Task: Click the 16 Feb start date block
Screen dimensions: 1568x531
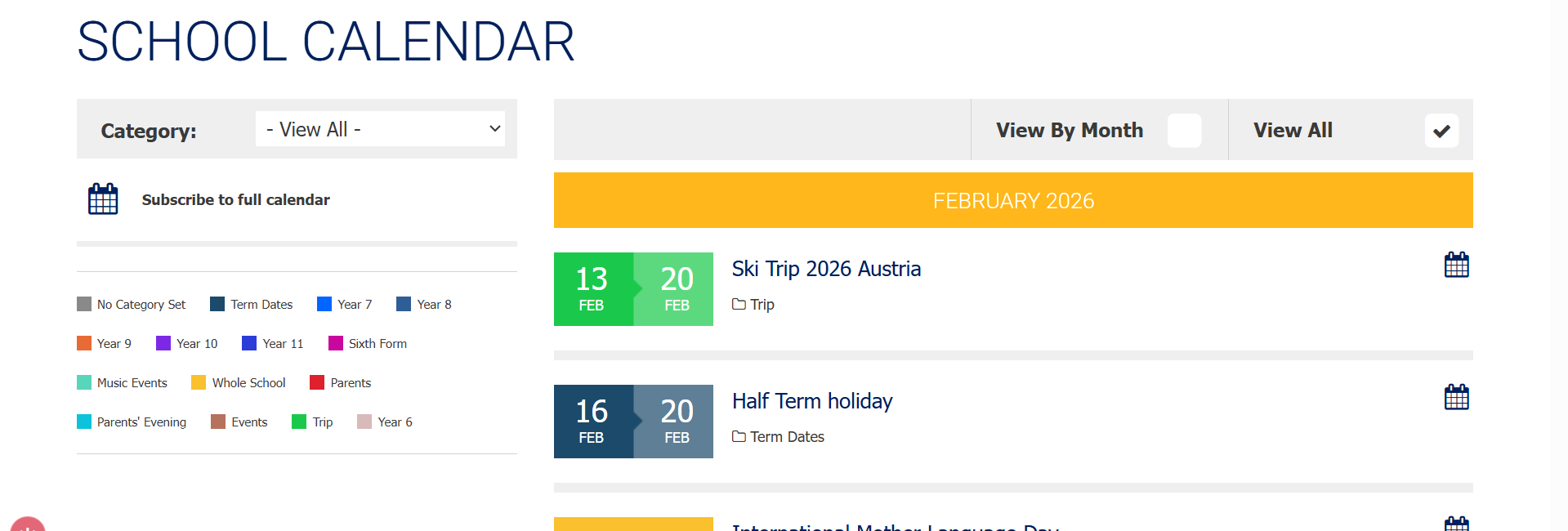Action: (x=592, y=422)
